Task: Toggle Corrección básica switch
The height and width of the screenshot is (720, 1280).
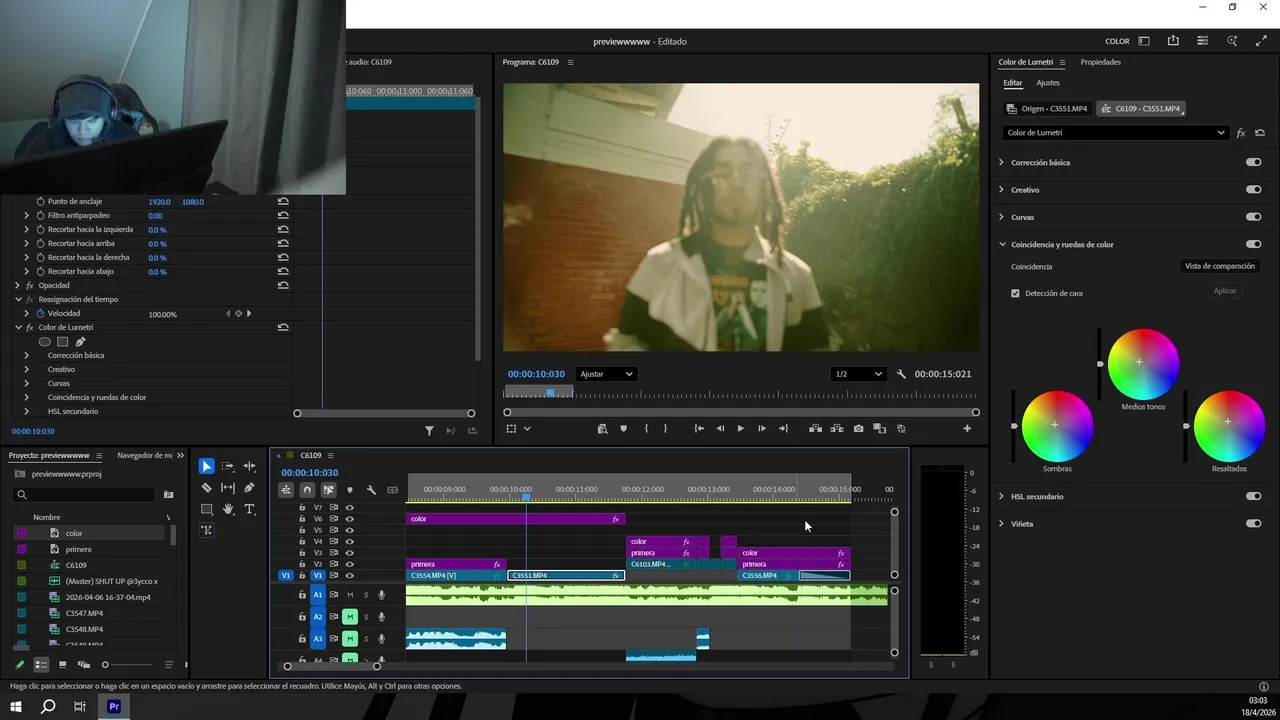Action: [x=1253, y=162]
